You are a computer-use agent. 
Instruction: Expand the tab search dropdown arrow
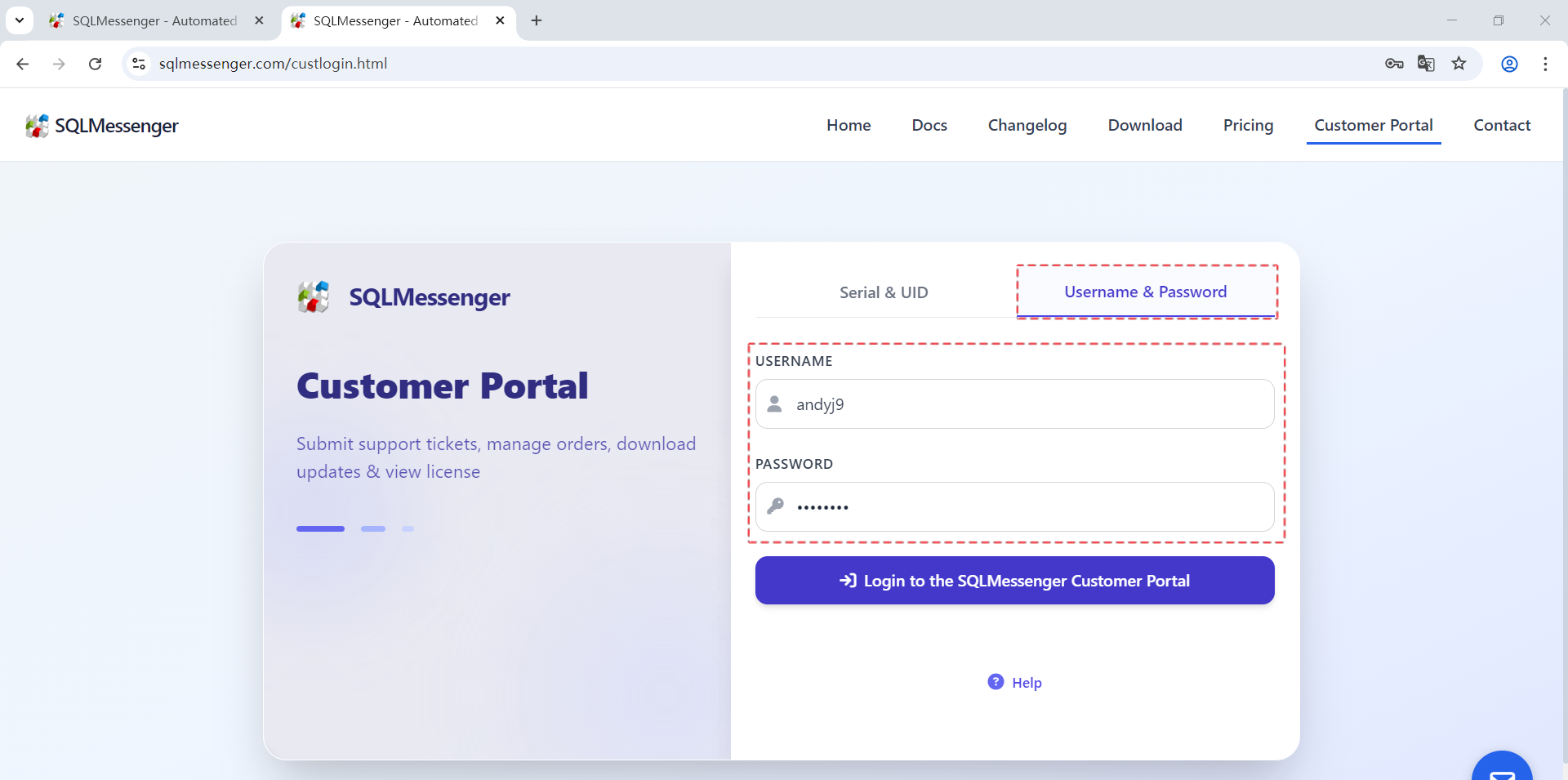[x=20, y=20]
